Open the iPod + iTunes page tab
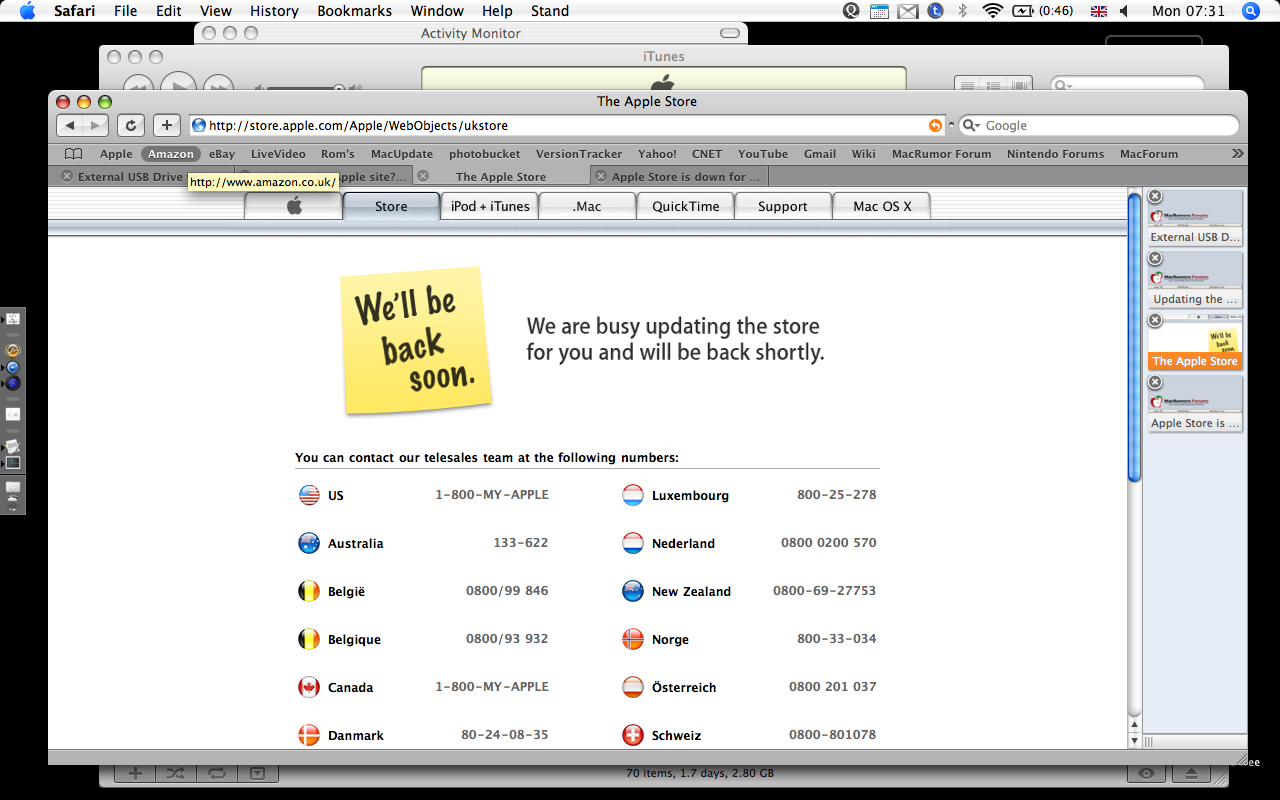 coord(490,206)
